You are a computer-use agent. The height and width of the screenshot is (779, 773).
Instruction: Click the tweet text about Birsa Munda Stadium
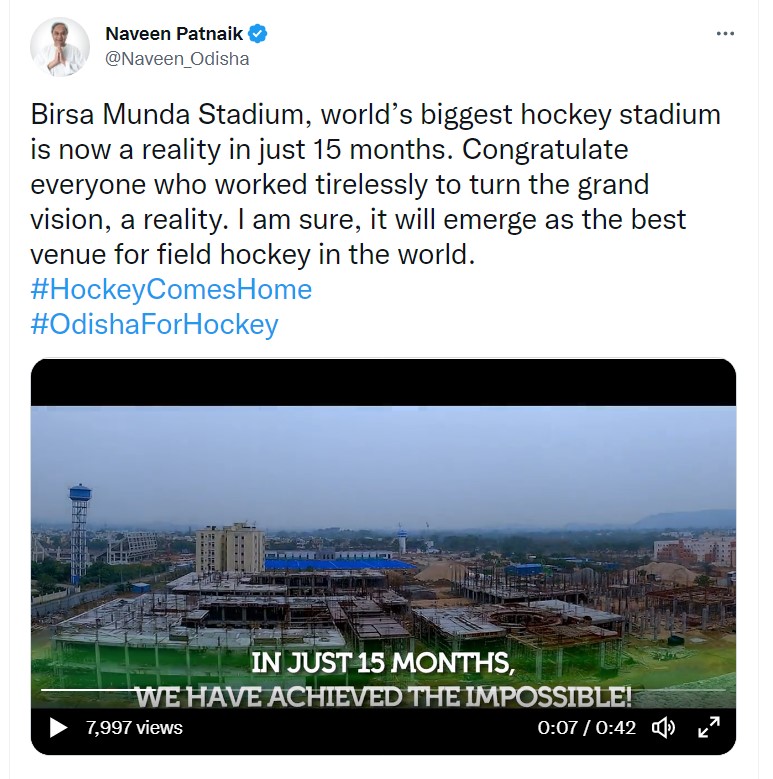click(375, 184)
